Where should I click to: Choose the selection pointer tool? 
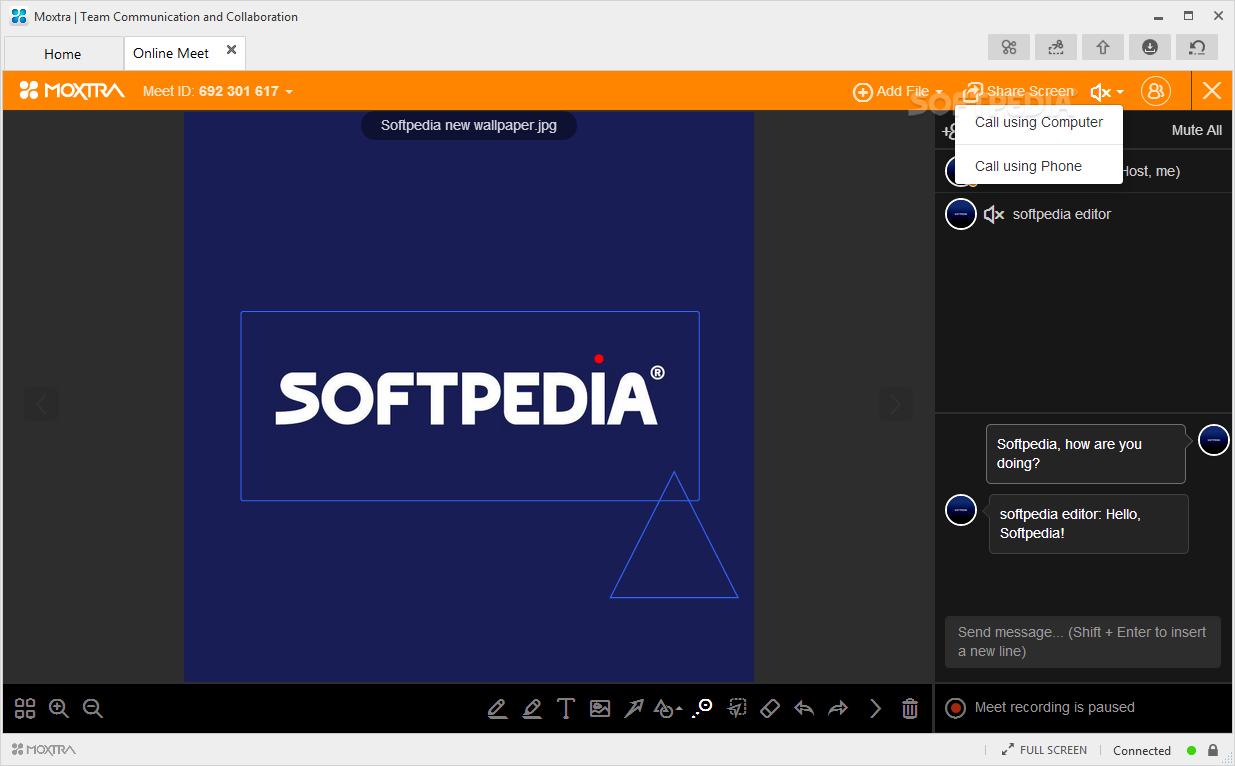(736, 708)
